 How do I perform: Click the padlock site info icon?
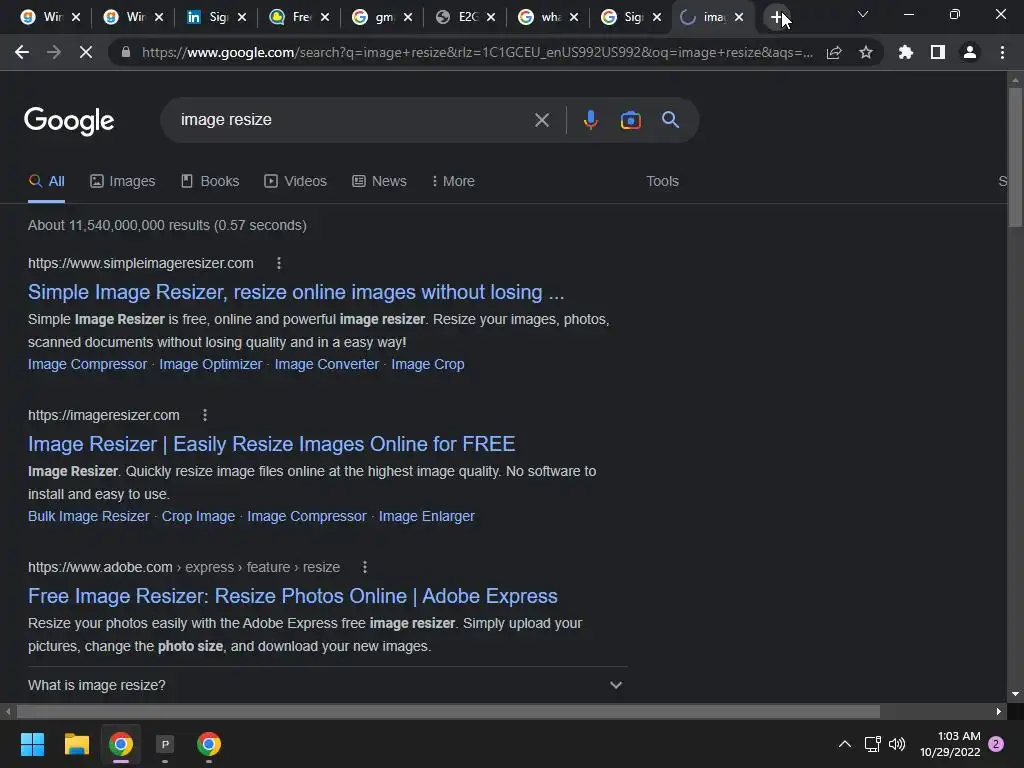tap(126, 52)
